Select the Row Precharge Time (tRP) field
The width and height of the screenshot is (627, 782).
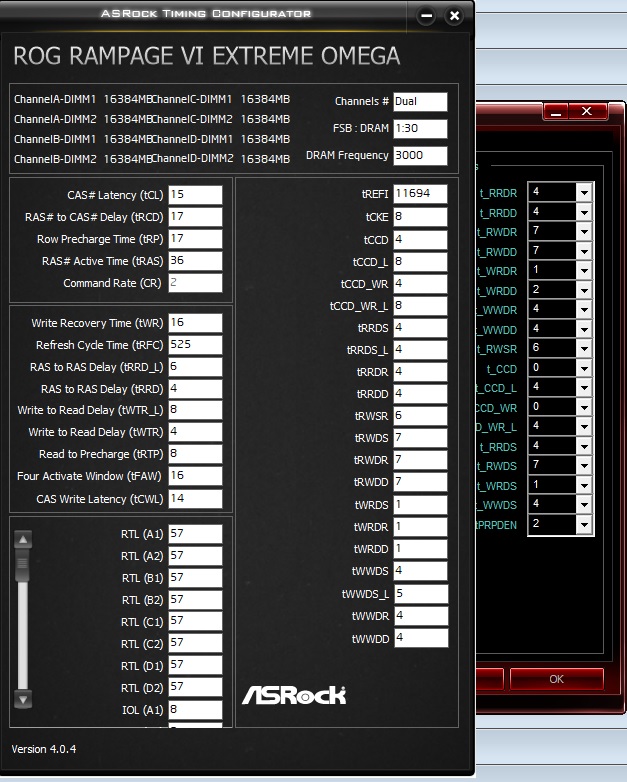pyautogui.click(x=195, y=238)
